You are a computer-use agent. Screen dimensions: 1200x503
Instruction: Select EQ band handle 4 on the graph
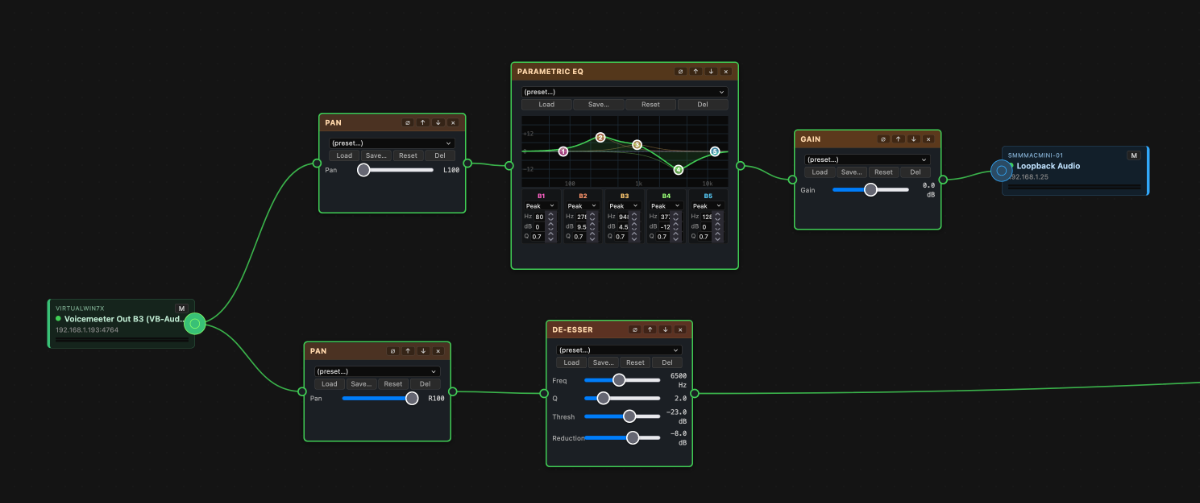pos(678,170)
